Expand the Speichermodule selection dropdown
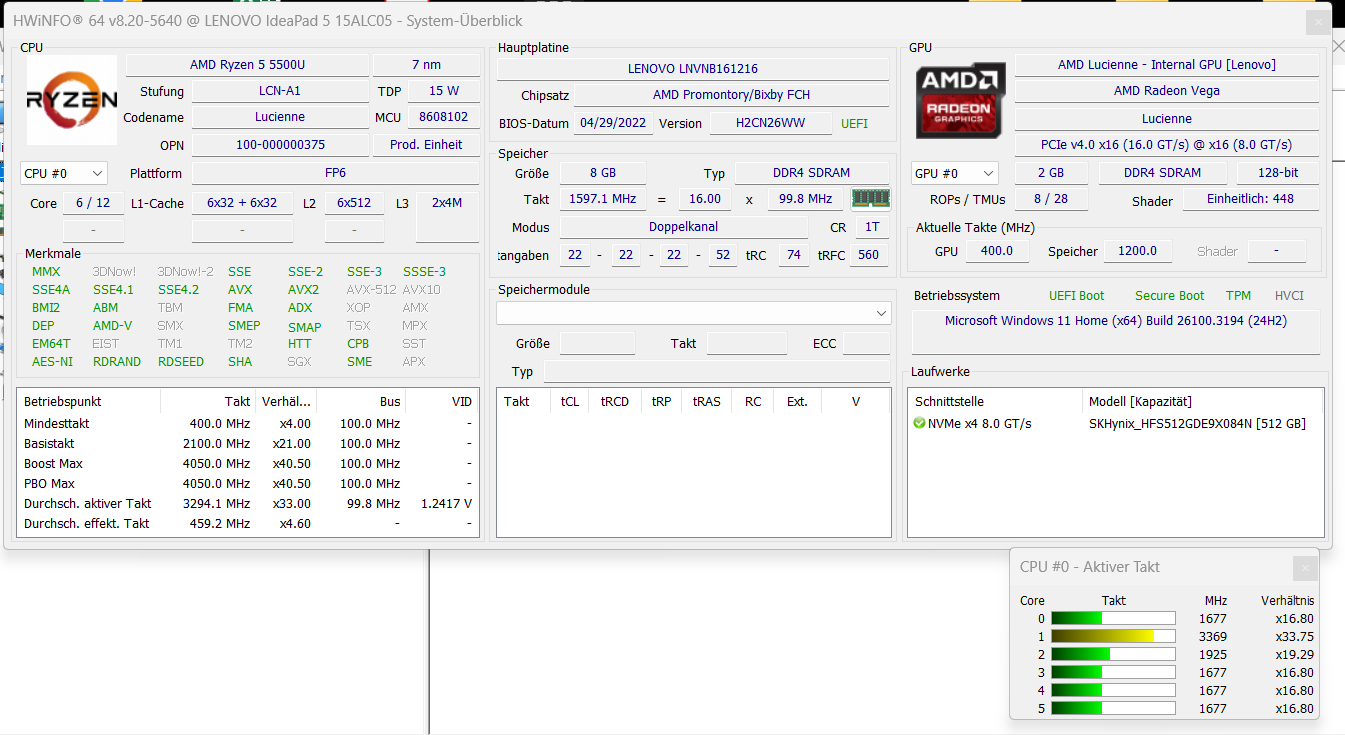The height and width of the screenshot is (735, 1345). 693,313
